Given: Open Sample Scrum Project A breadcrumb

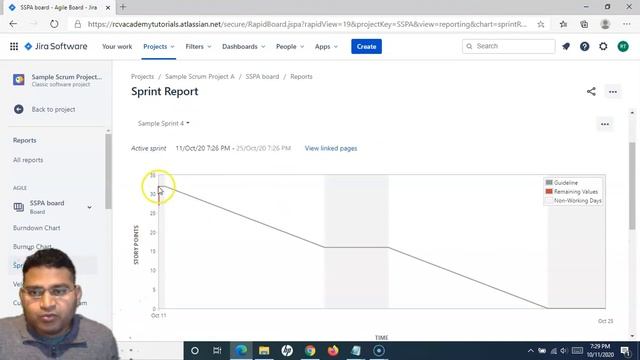Looking at the screenshot, I should [200, 76].
